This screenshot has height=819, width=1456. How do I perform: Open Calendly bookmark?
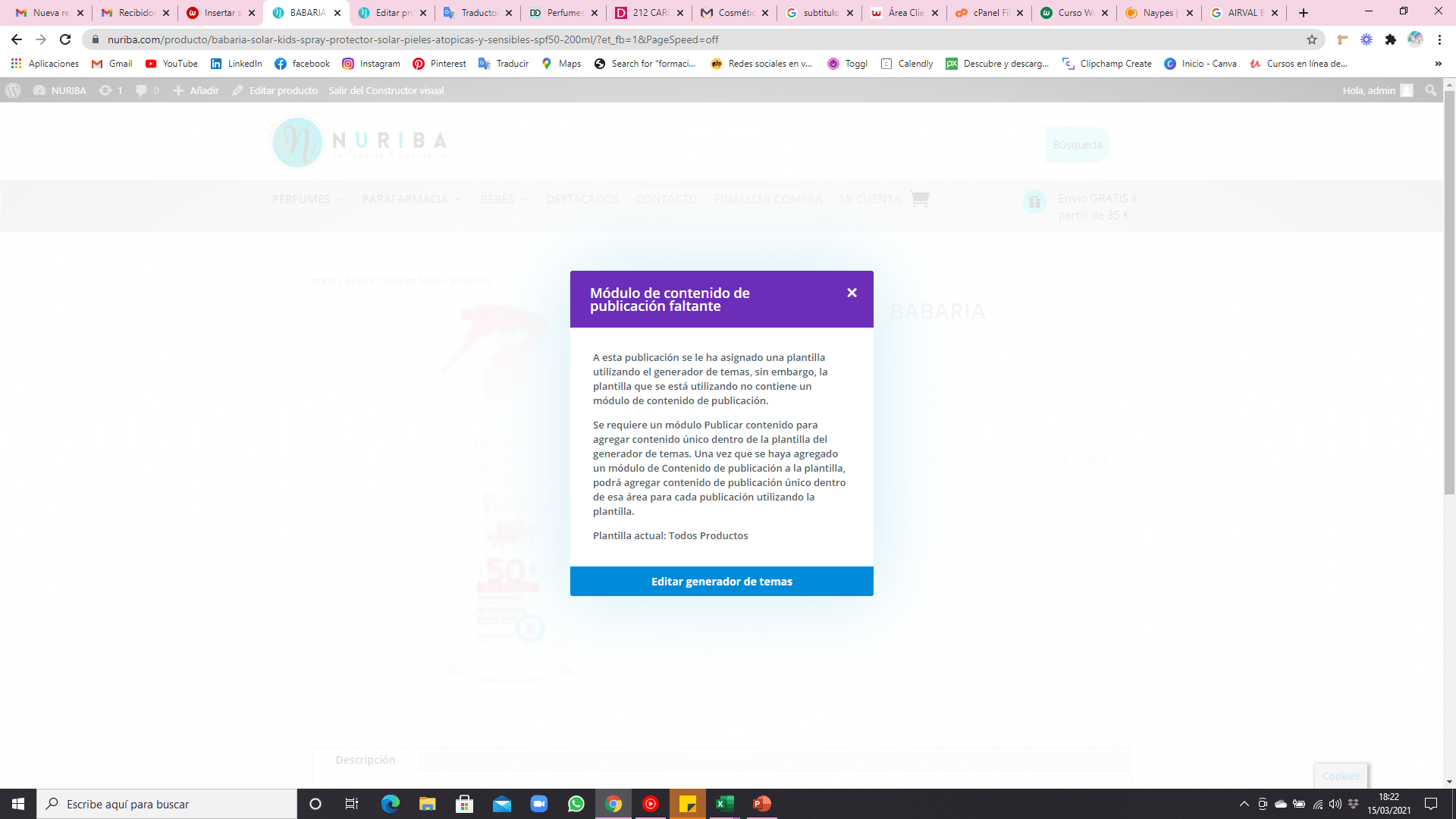(907, 64)
